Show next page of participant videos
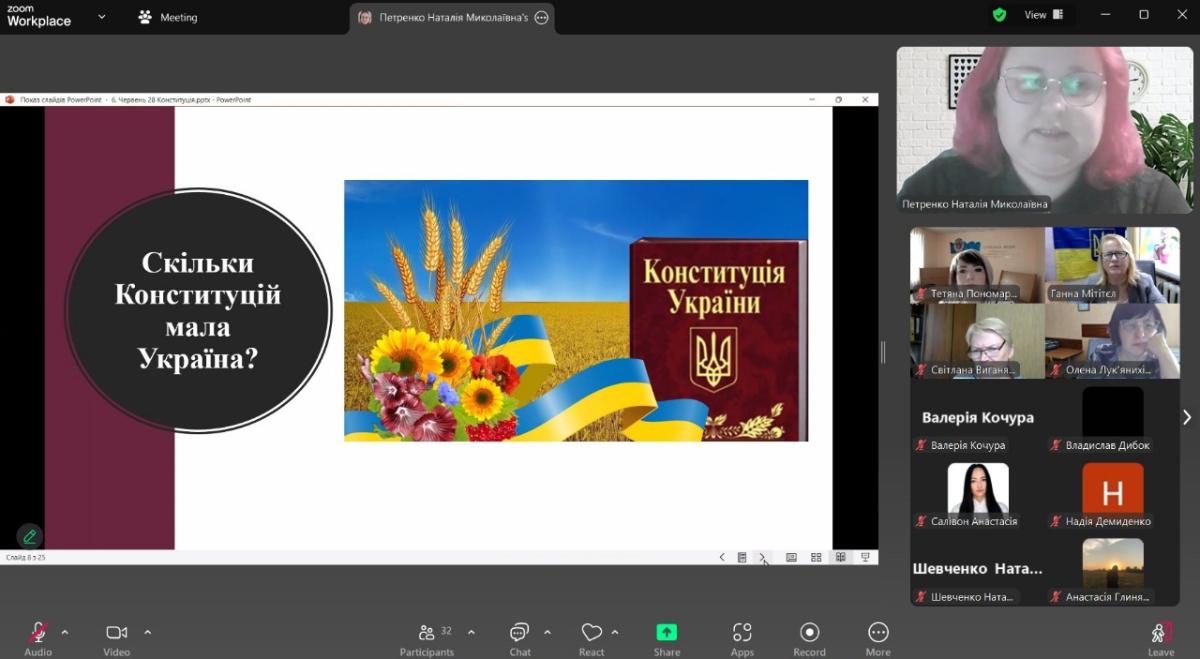This screenshot has width=1200, height=659. 1187,417
